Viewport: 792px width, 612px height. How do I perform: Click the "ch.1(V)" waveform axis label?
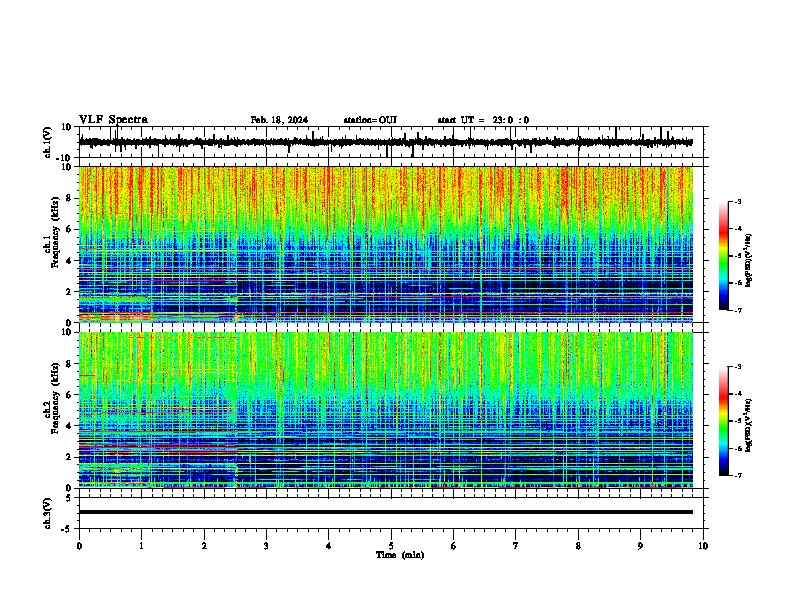click(47, 142)
